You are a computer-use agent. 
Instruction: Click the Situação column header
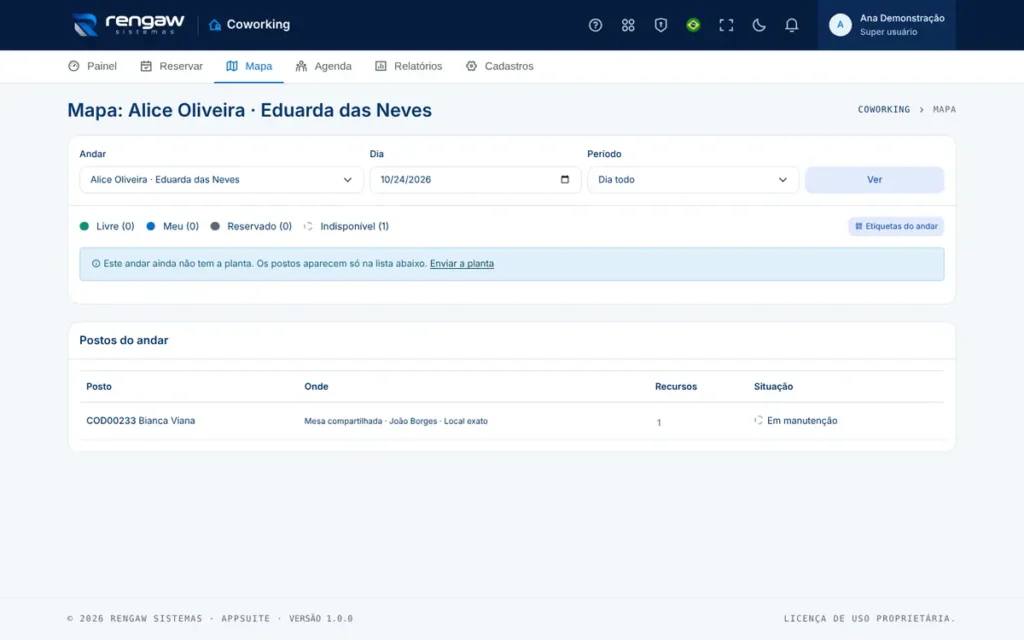click(773, 387)
